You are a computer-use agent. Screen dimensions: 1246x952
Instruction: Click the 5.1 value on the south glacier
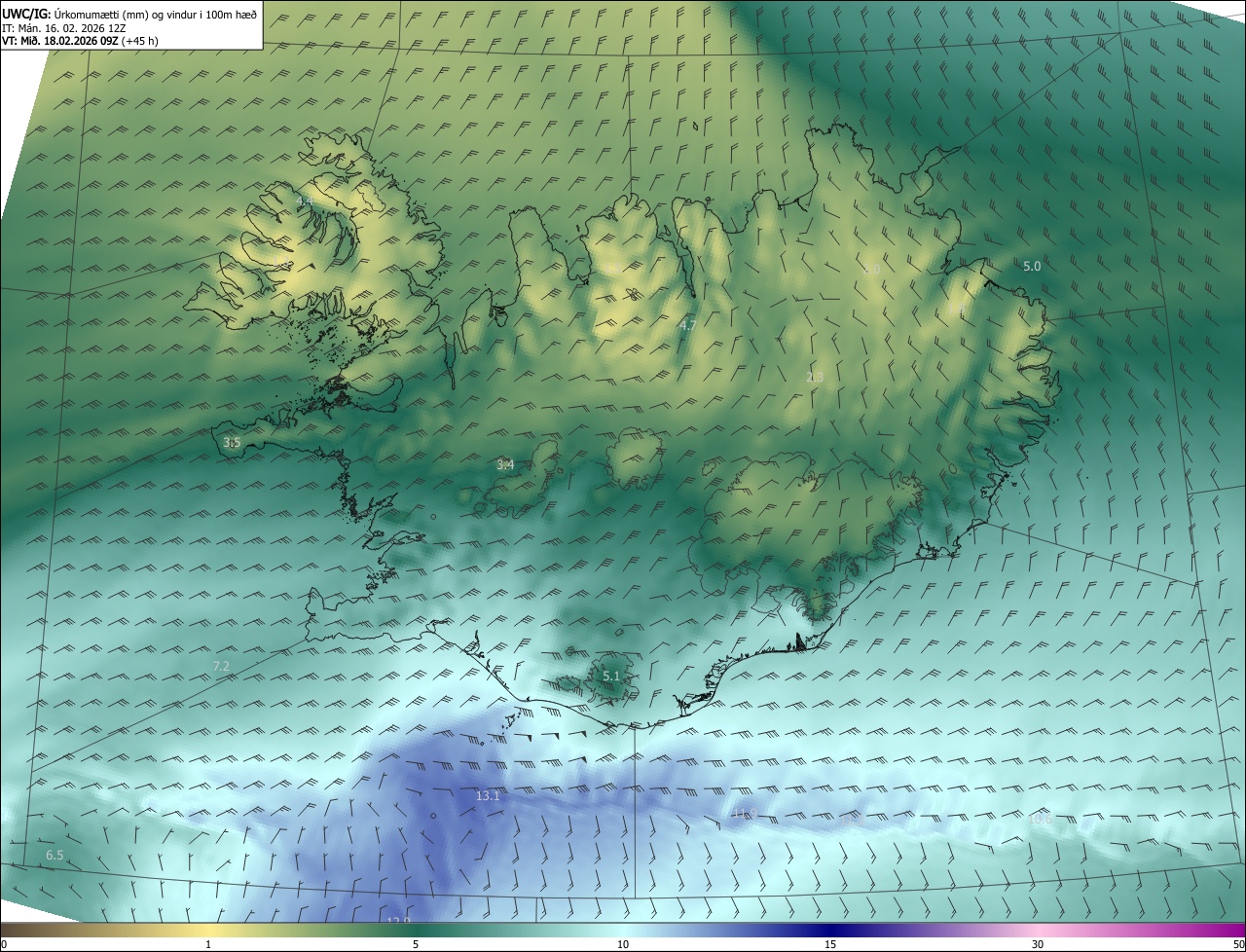click(x=610, y=676)
